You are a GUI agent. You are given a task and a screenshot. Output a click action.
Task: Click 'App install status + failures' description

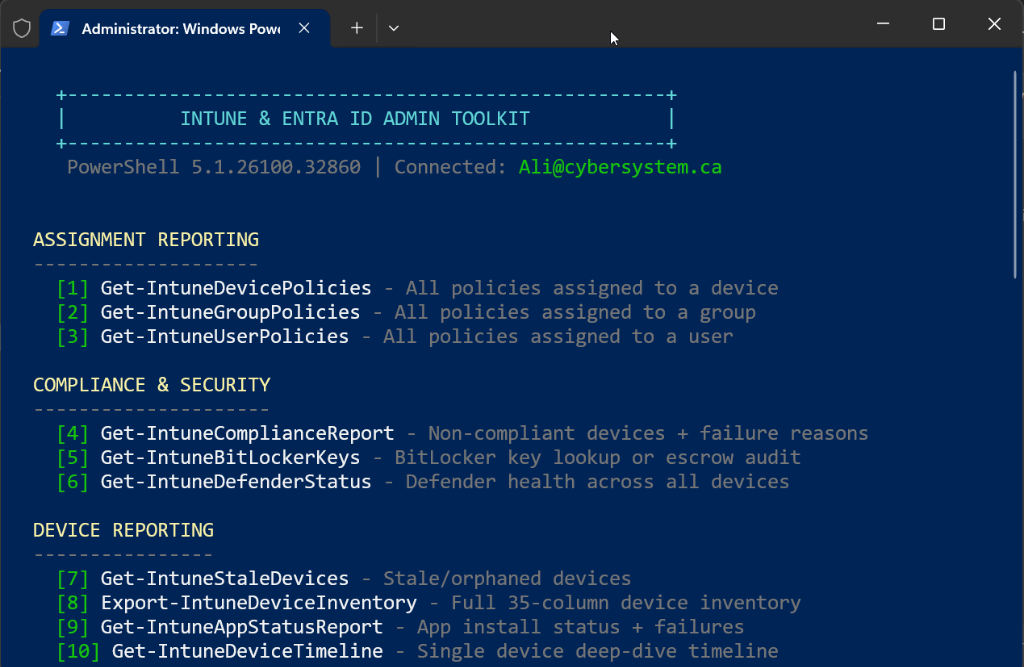click(581, 626)
